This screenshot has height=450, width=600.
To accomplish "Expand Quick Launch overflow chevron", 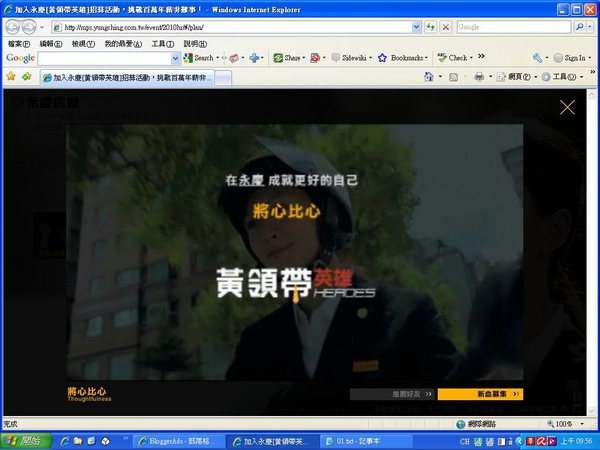I will [125, 438].
